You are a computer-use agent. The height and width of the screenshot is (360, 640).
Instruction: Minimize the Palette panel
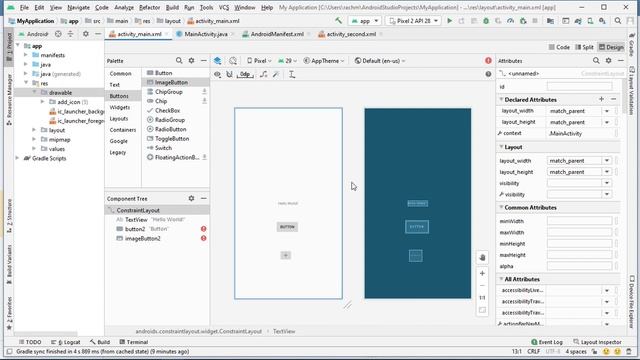coord(204,60)
